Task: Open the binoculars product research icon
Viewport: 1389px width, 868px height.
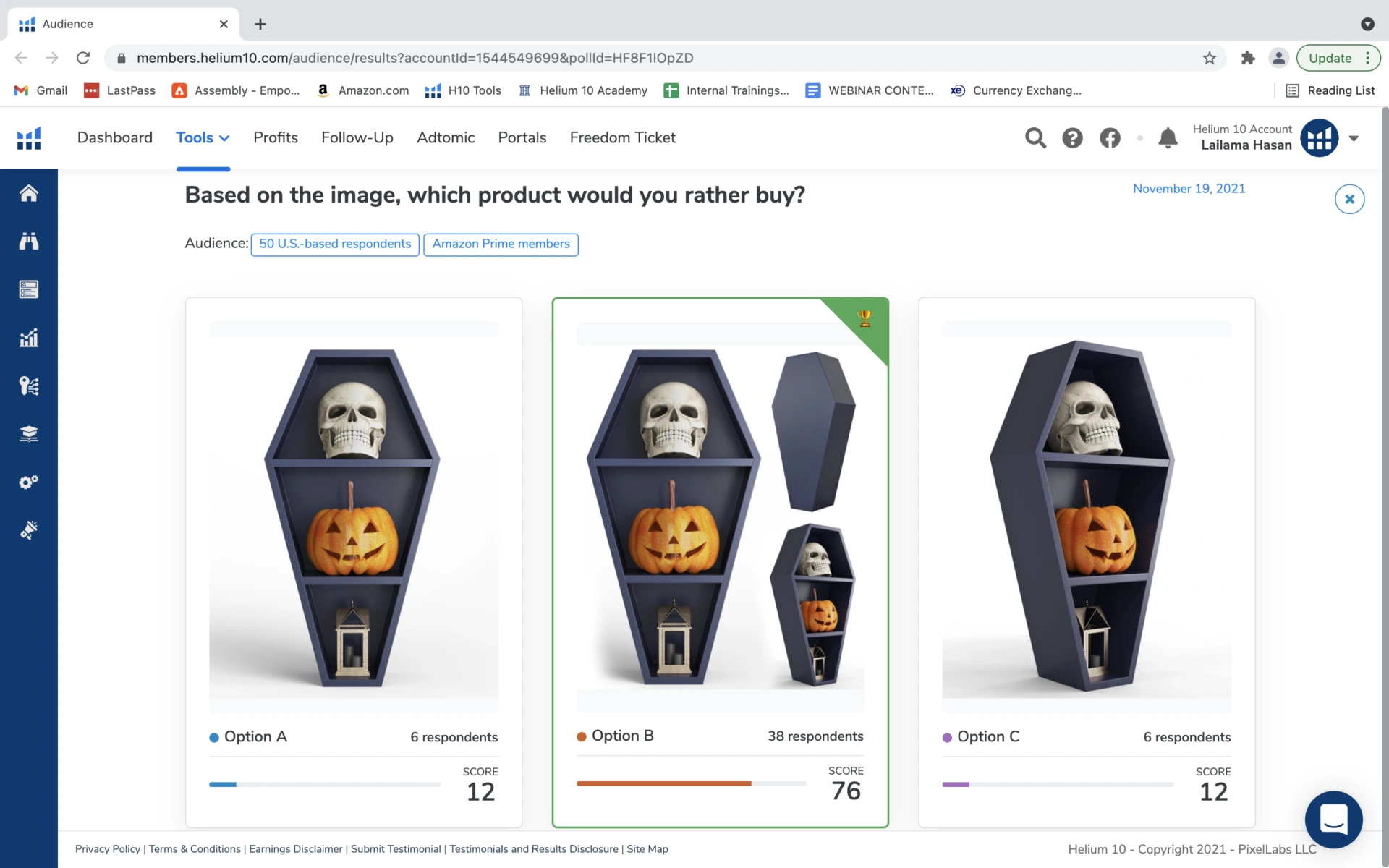Action: click(x=28, y=241)
